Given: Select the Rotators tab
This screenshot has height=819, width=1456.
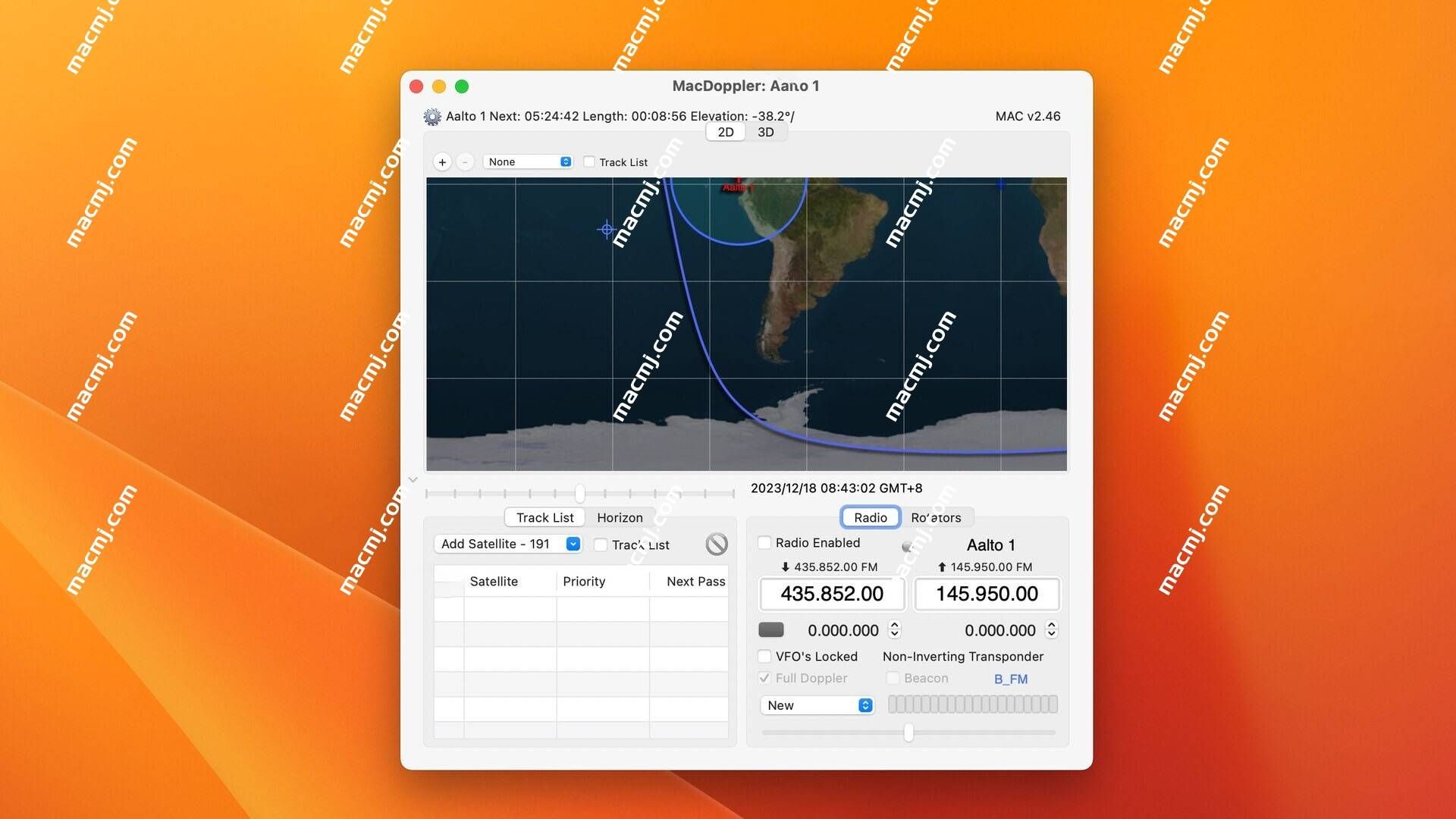Looking at the screenshot, I should pyautogui.click(x=936, y=517).
